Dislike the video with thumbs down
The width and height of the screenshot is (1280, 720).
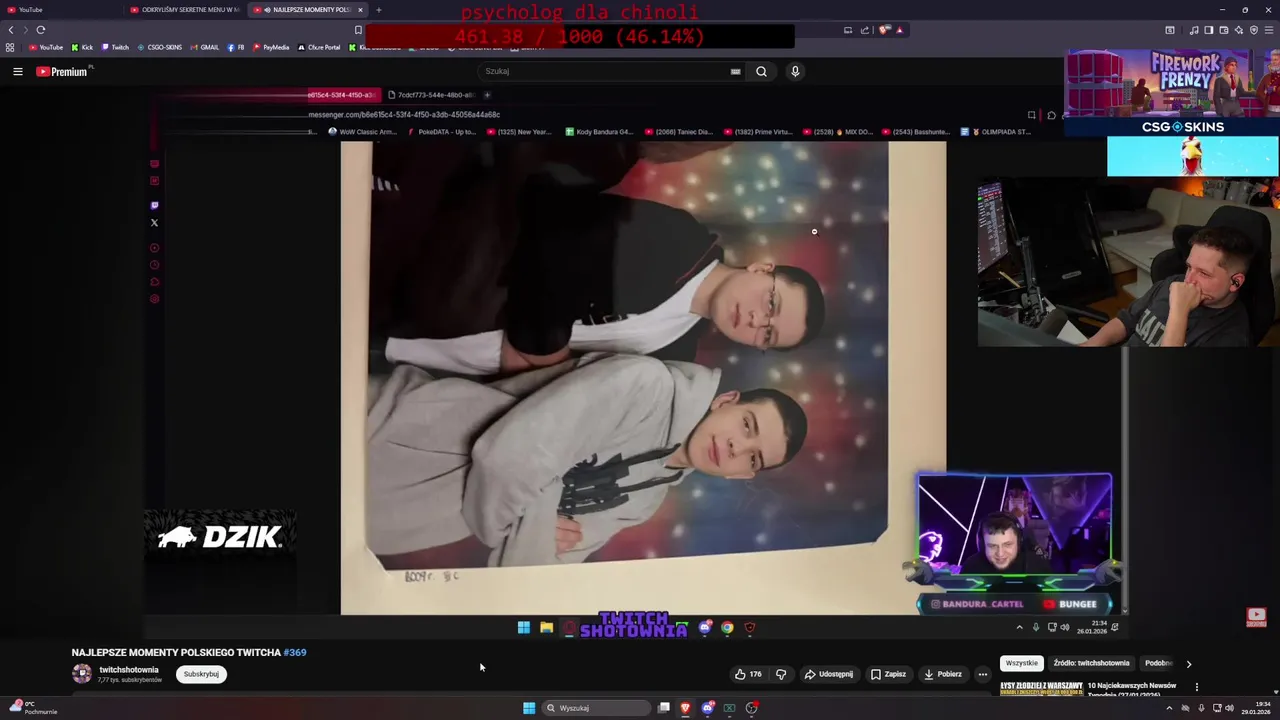[x=781, y=674]
